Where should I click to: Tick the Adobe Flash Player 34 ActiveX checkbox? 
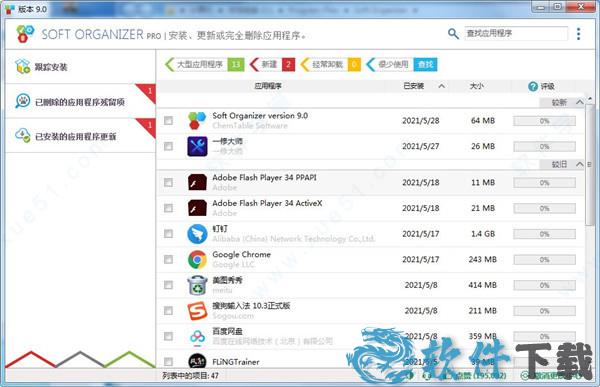click(168, 208)
